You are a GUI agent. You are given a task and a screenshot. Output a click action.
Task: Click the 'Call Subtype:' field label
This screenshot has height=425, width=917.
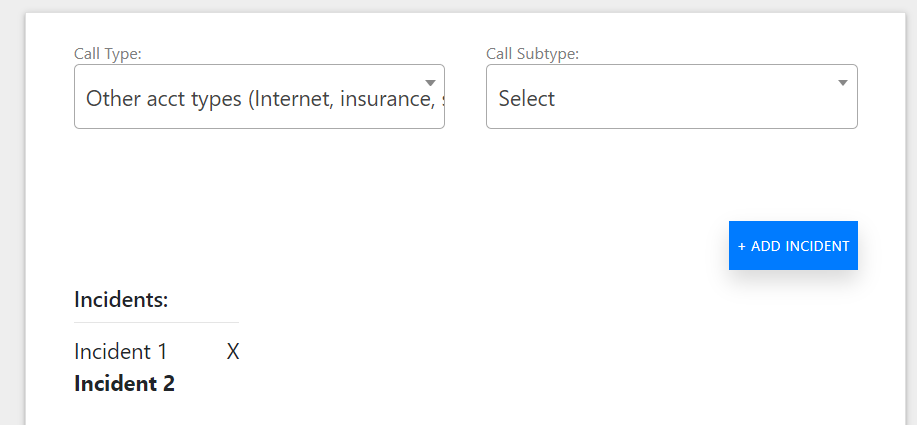[532, 54]
